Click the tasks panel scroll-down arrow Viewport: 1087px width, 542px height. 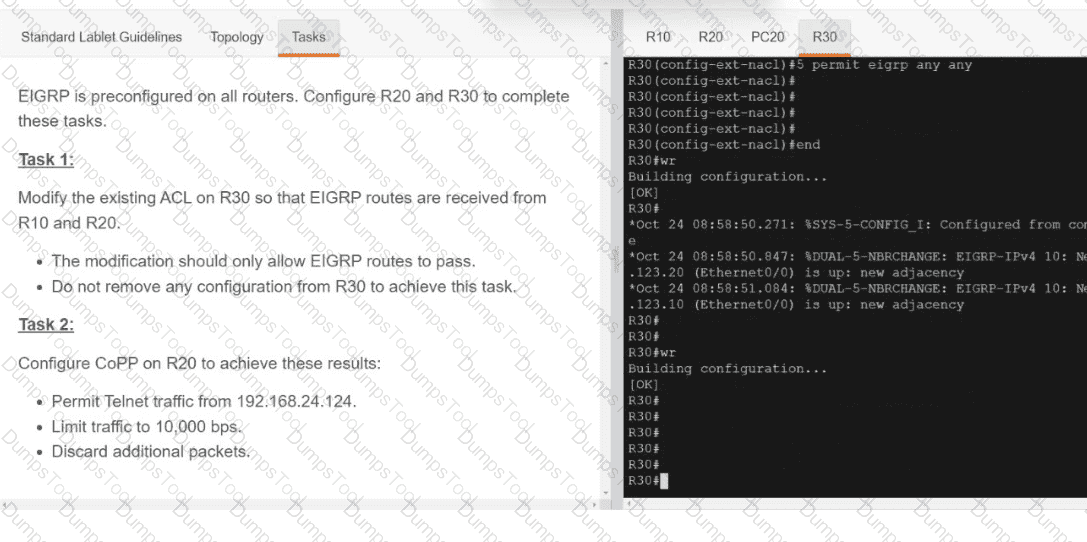click(x=604, y=491)
